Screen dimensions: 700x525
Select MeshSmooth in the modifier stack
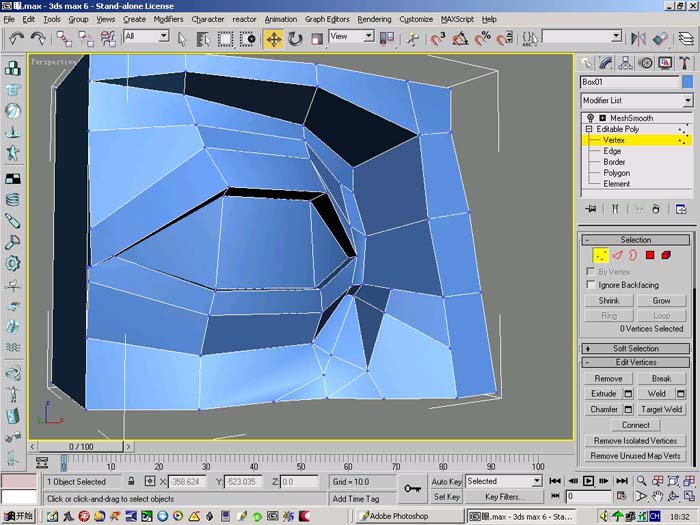coord(631,118)
